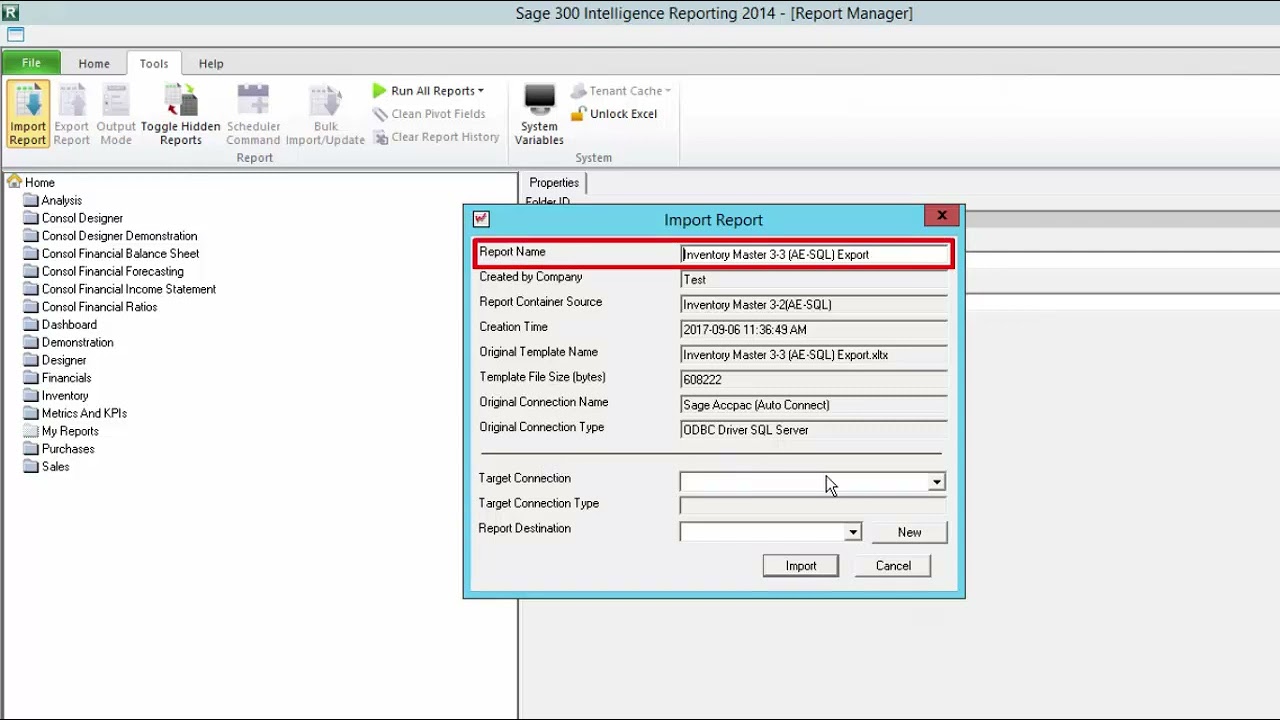This screenshot has height=720, width=1280.
Task: Select the Properties tab
Action: tap(554, 182)
